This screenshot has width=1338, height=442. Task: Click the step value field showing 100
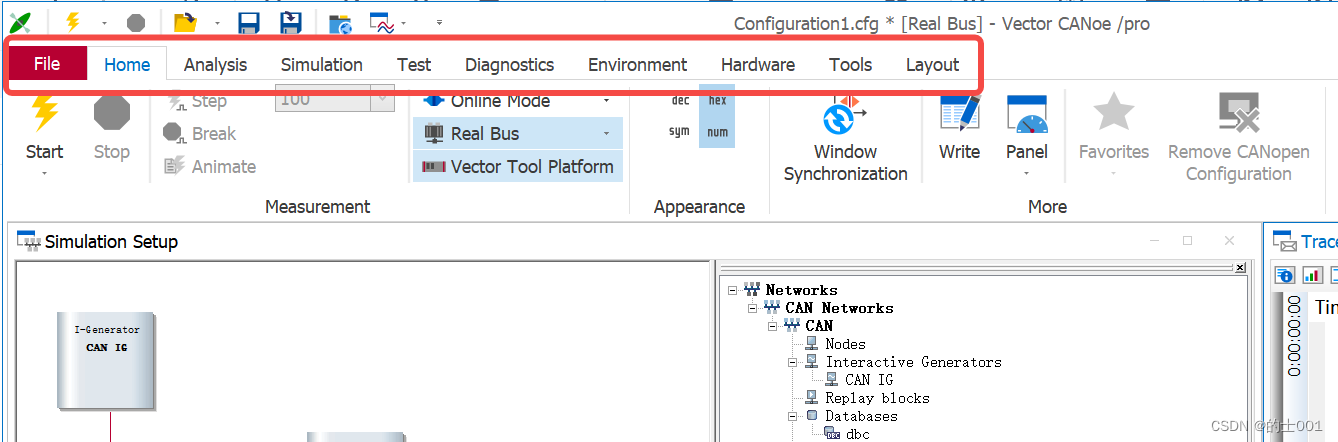tap(323, 100)
